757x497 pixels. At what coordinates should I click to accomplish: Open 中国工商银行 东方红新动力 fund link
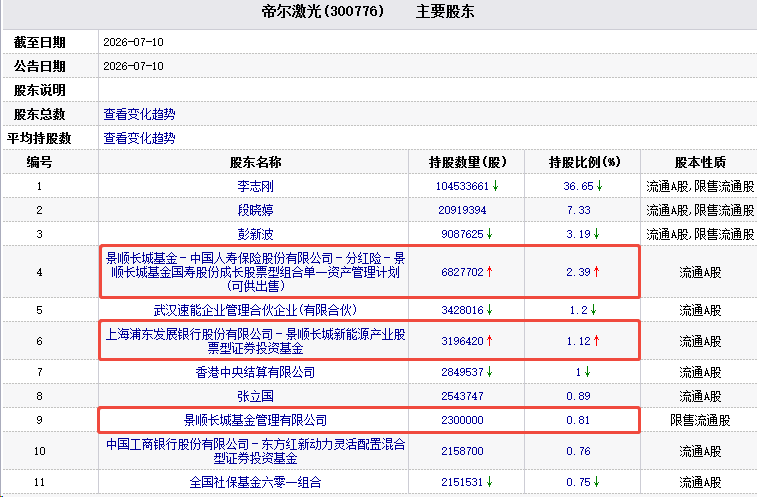(x=255, y=451)
